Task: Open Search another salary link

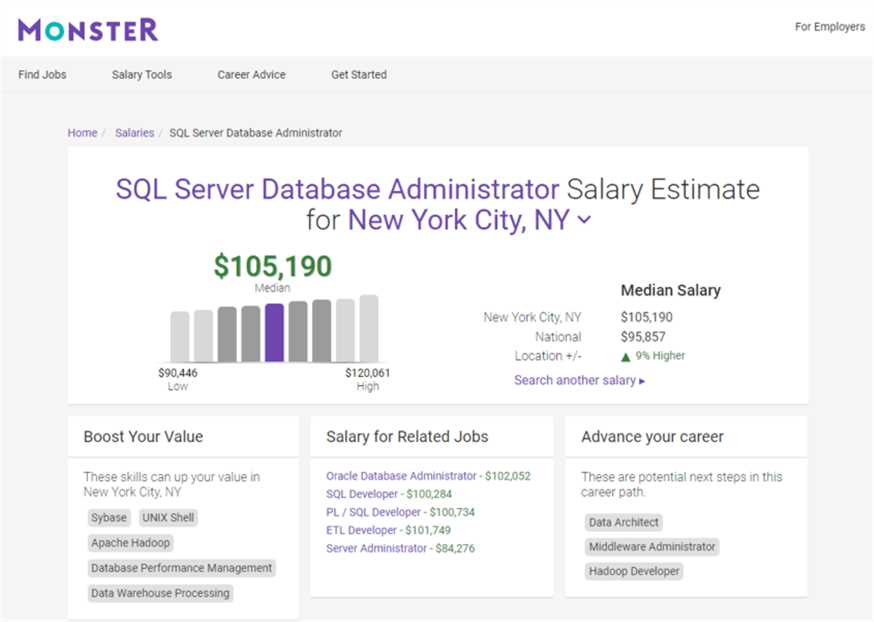Action: pyautogui.click(x=580, y=380)
